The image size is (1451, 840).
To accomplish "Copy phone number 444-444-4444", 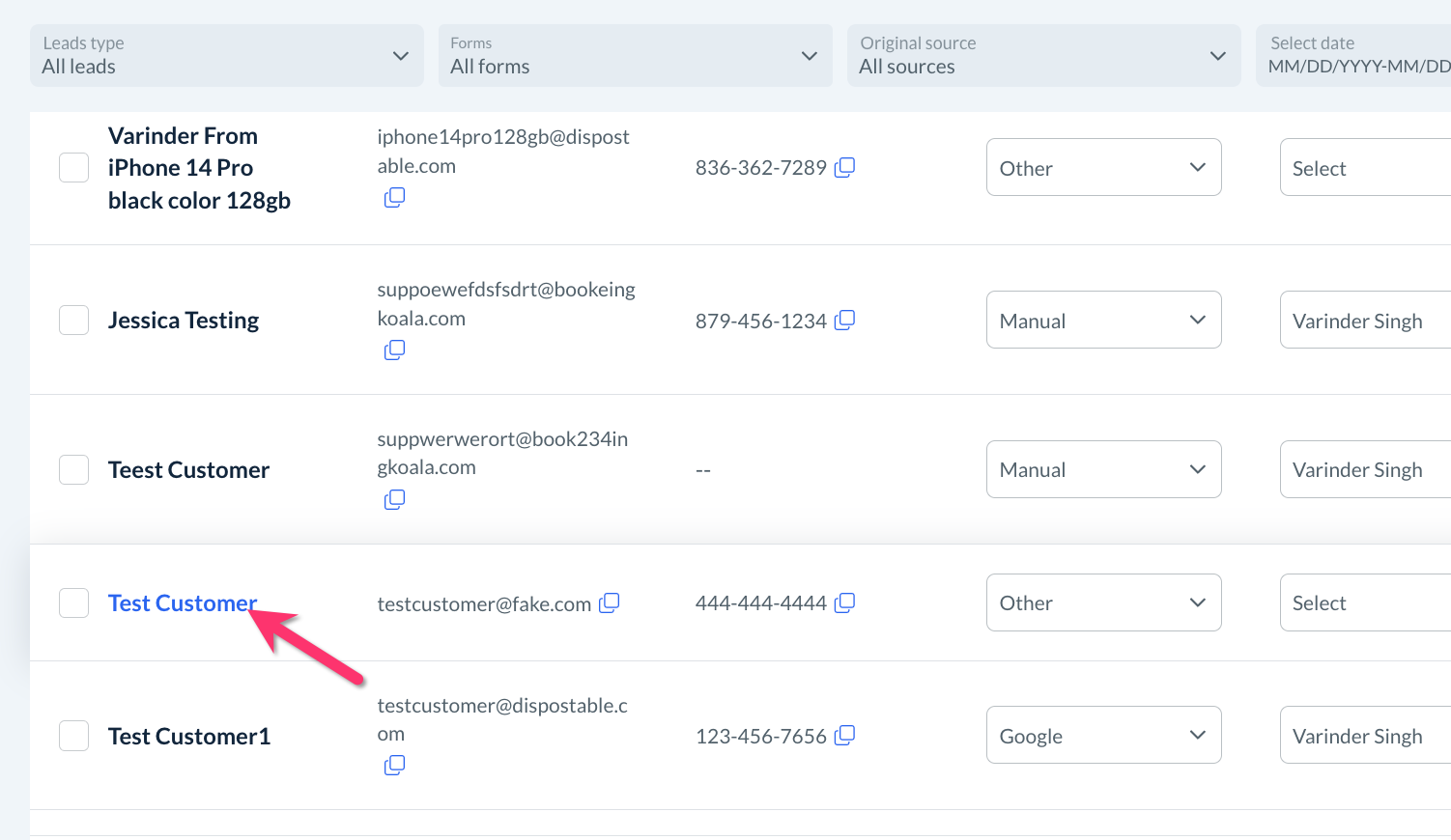I will 845,602.
